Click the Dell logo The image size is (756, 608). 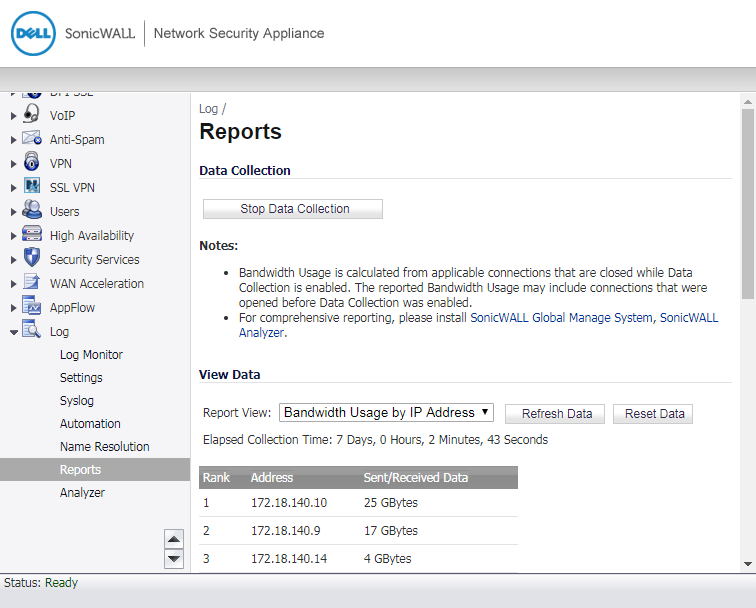(33, 33)
